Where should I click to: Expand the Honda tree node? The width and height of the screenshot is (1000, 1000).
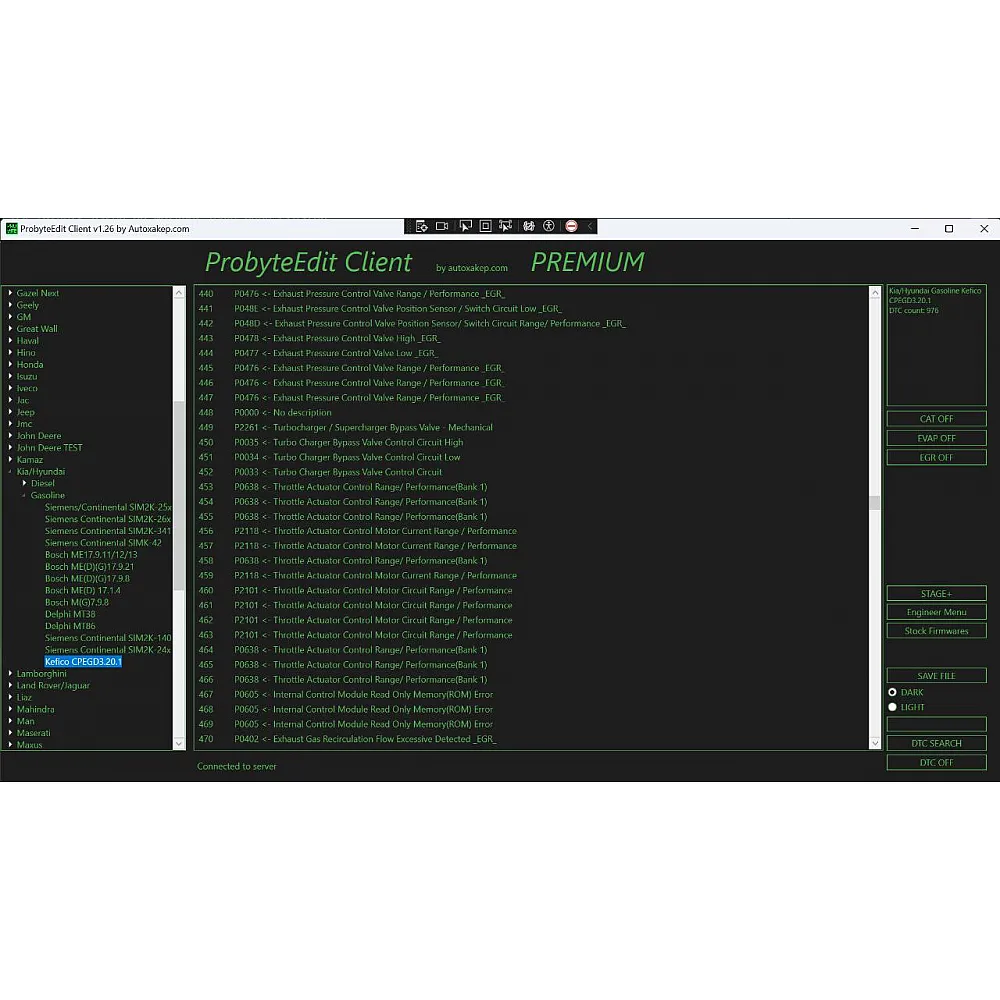click(x=11, y=365)
